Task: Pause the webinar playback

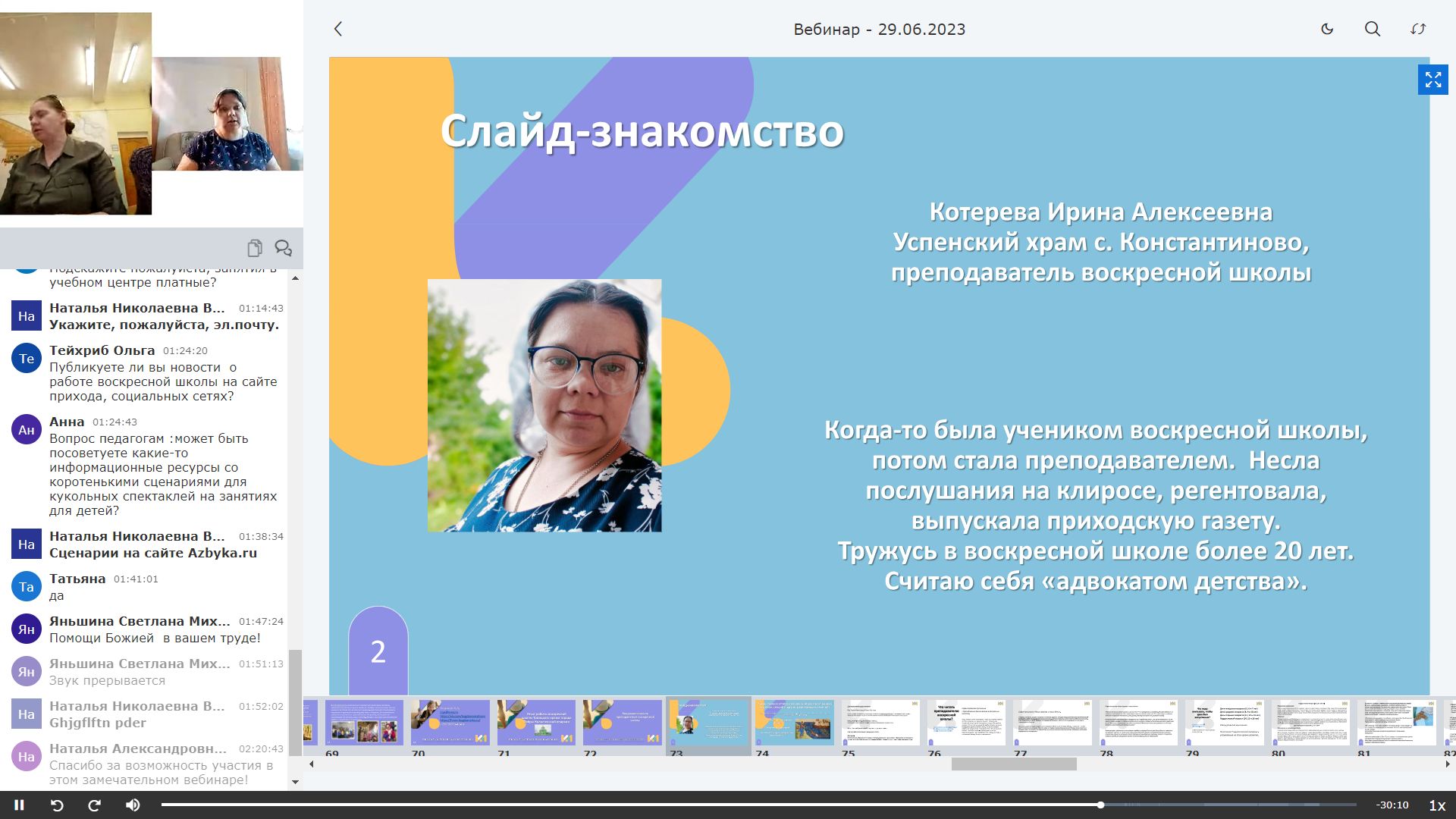Action: pyautogui.click(x=20, y=805)
